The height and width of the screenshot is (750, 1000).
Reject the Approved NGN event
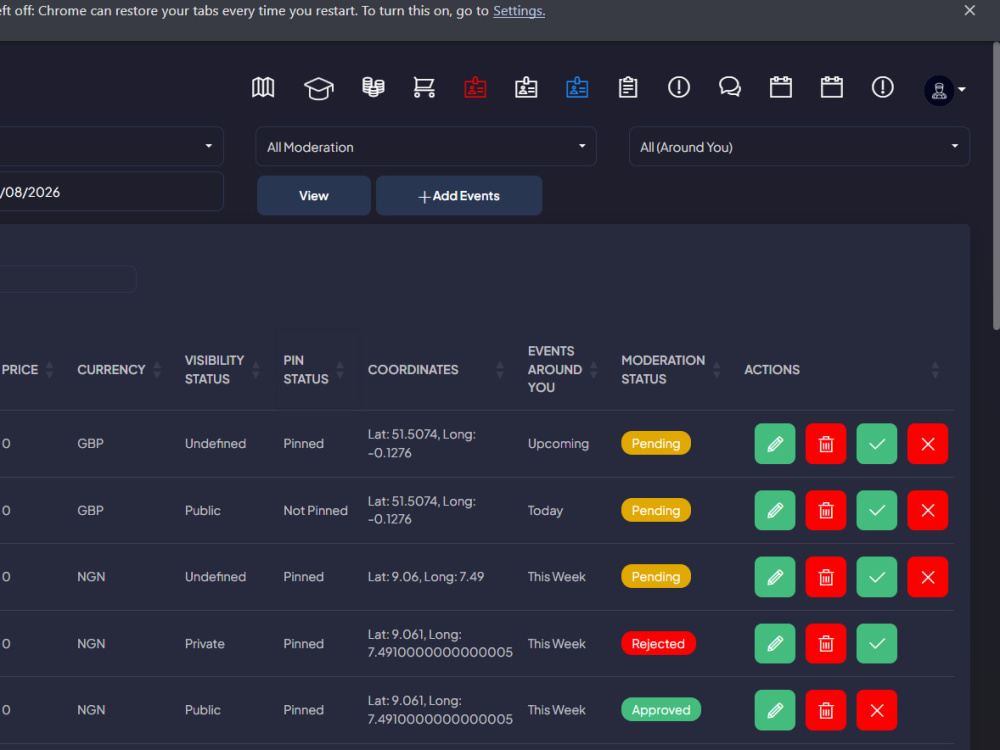coord(877,710)
